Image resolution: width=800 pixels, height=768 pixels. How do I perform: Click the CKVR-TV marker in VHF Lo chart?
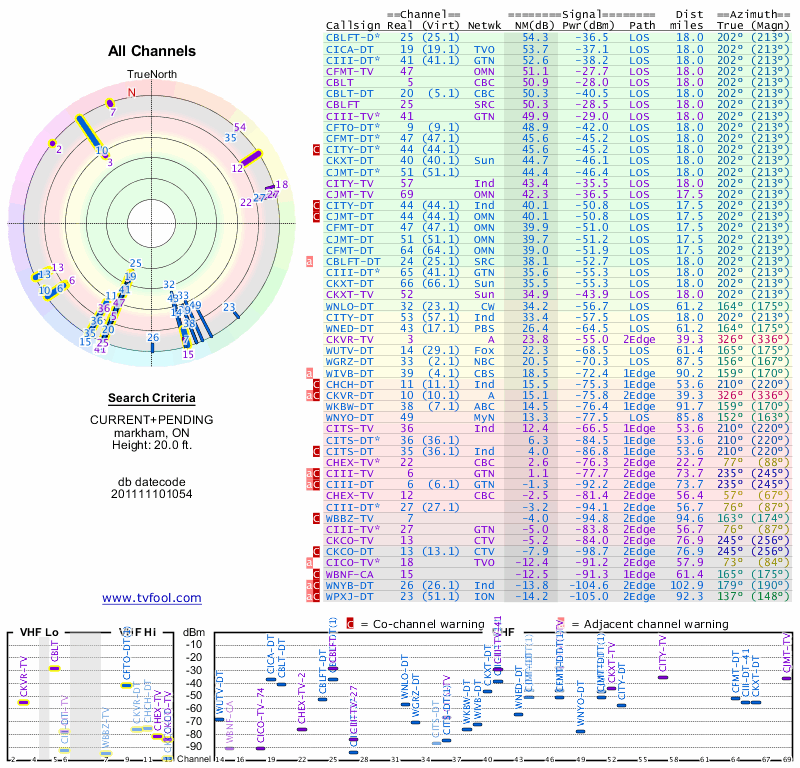[24, 702]
